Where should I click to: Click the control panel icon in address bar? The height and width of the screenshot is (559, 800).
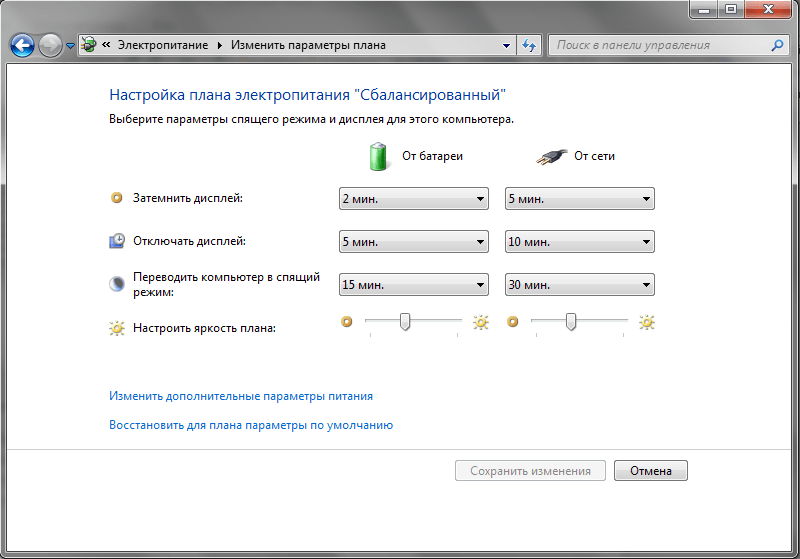point(90,45)
